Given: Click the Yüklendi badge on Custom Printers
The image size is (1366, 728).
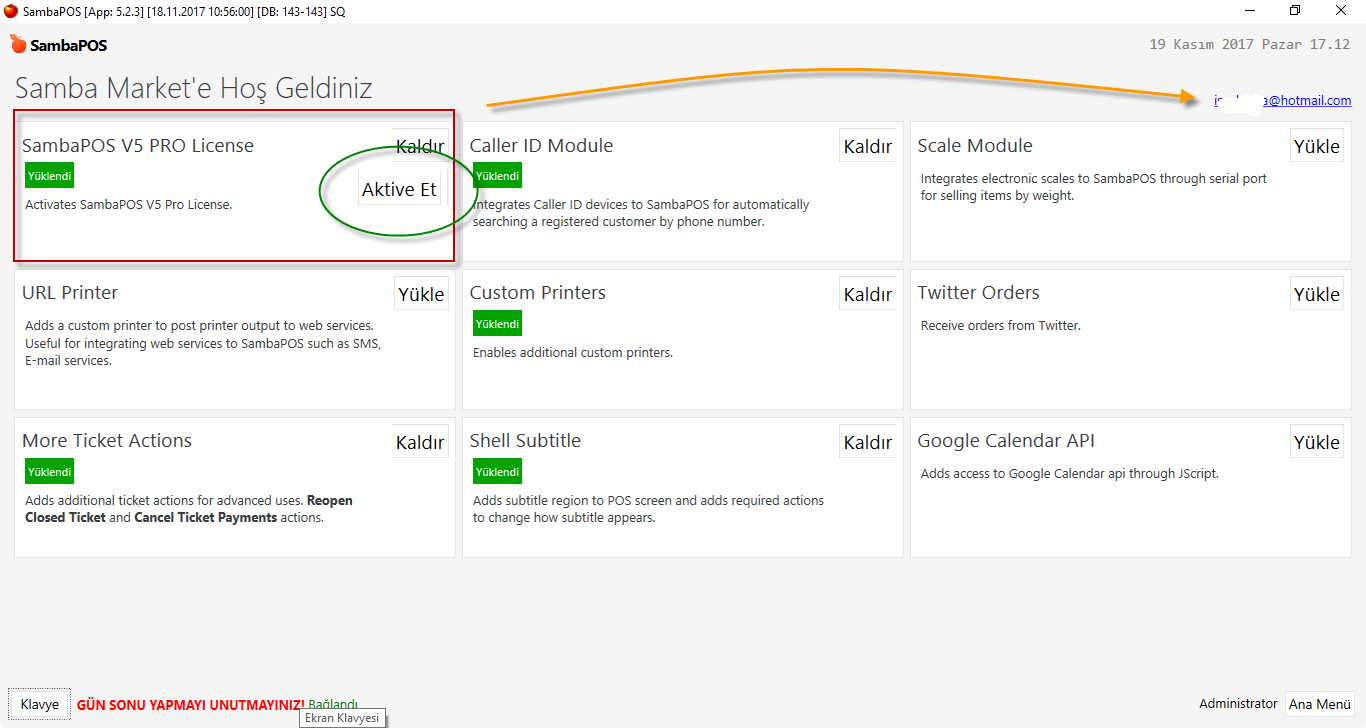Looking at the screenshot, I should [497, 324].
